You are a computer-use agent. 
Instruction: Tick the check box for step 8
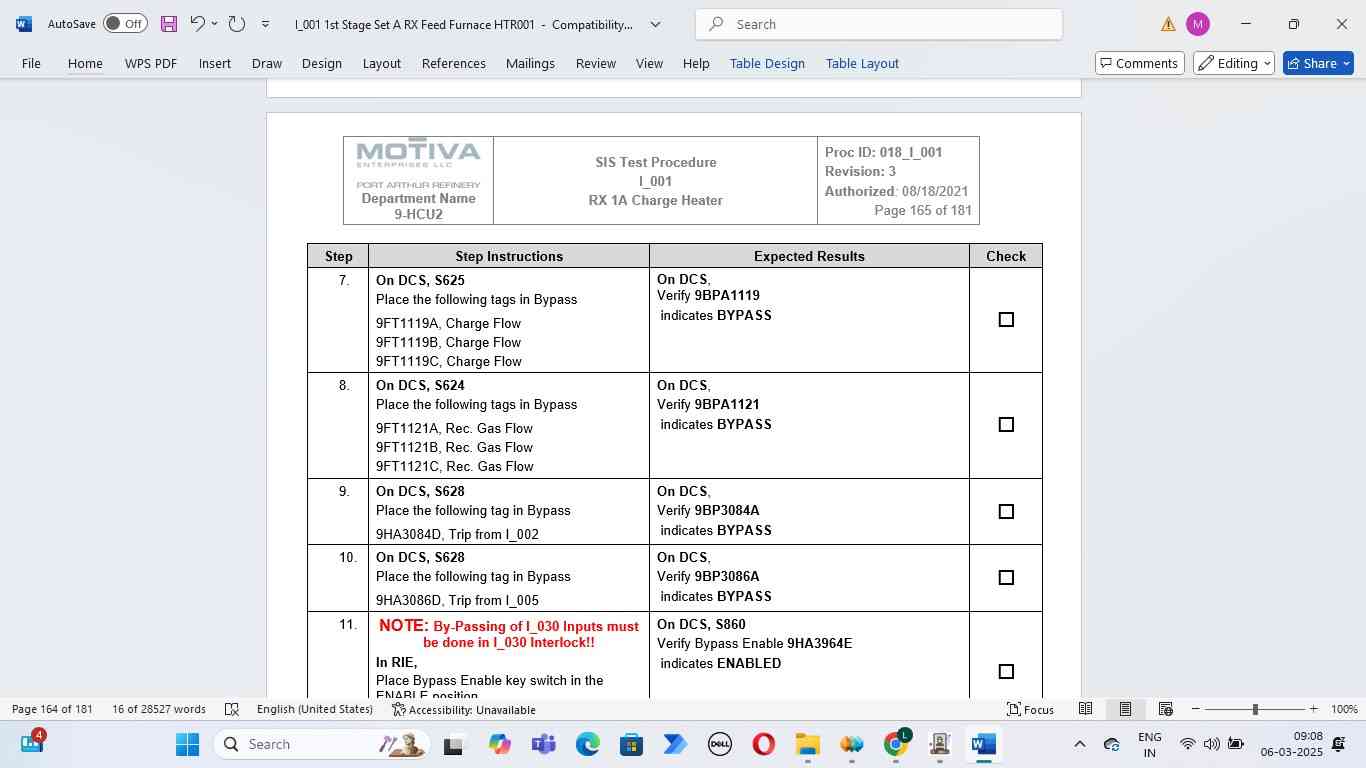(x=1006, y=425)
